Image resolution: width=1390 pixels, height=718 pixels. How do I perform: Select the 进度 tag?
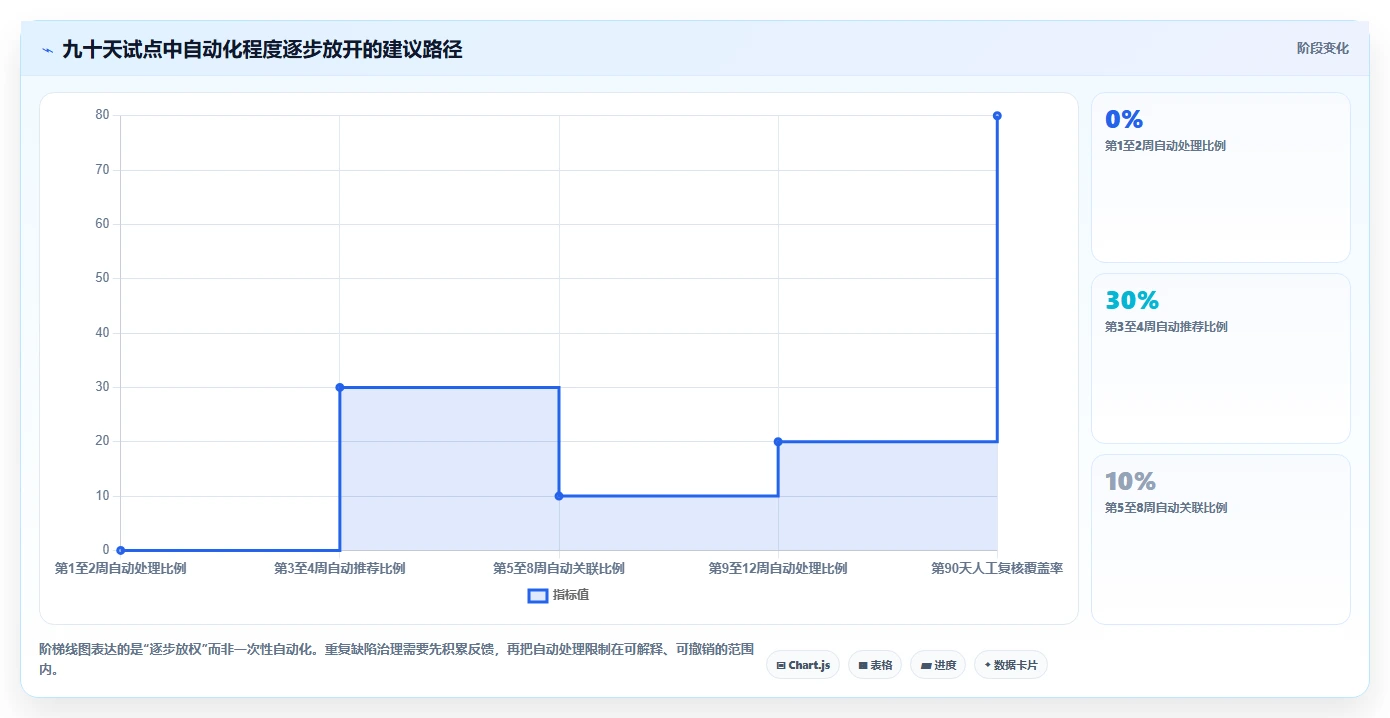[x=938, y=665]
